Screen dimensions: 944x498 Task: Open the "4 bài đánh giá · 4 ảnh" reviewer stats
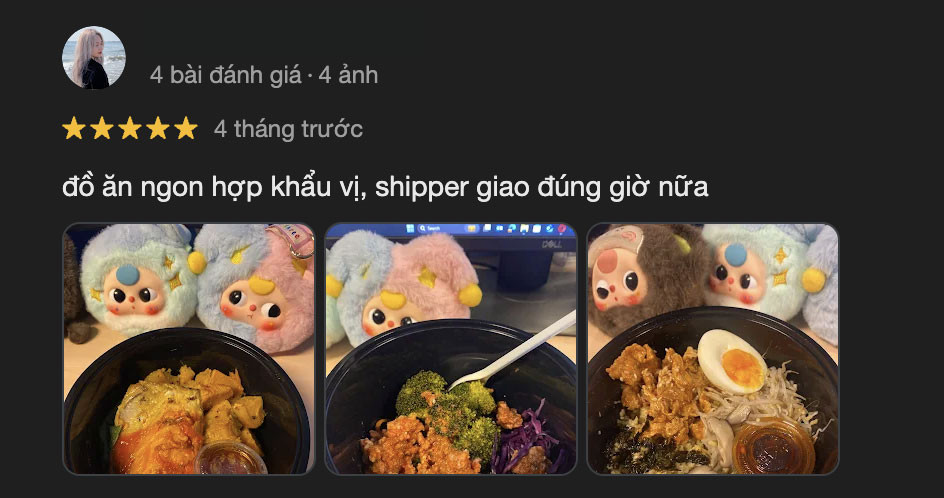[x=264, y=75]
